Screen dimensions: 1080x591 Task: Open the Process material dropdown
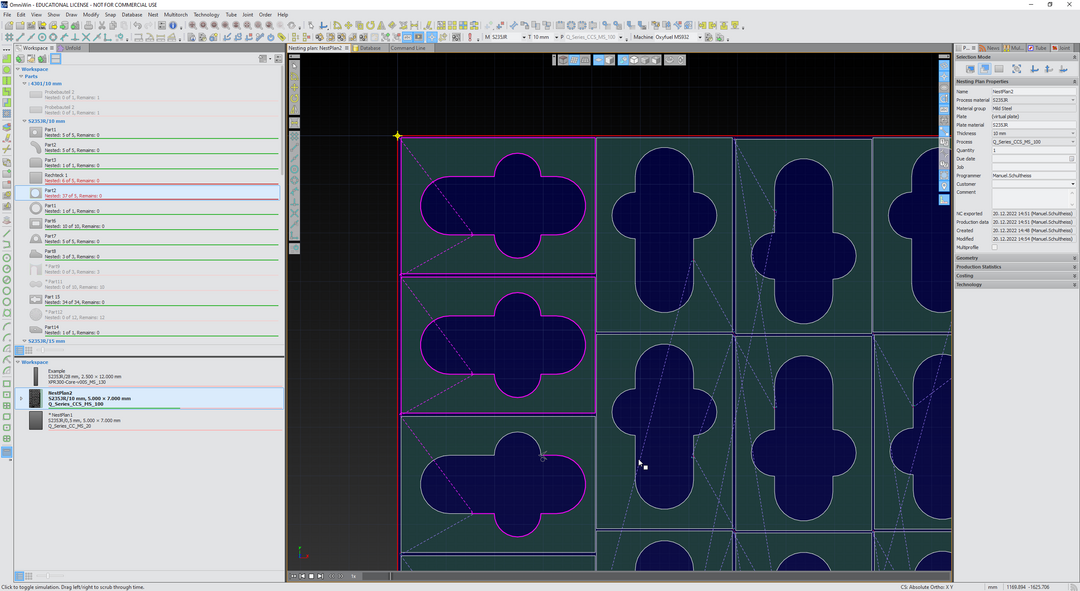click(x=1033, y=100)
